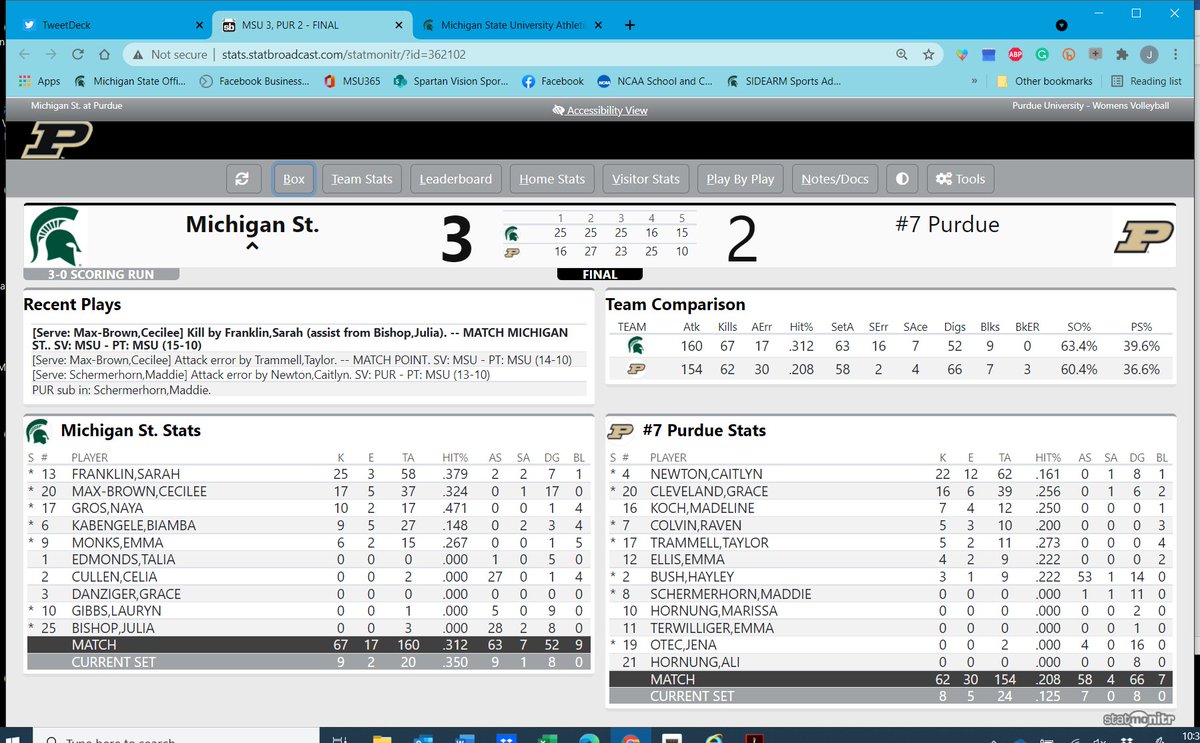Open the Leaderboard view
This screenshot has width=1200, height=743.
456,179
